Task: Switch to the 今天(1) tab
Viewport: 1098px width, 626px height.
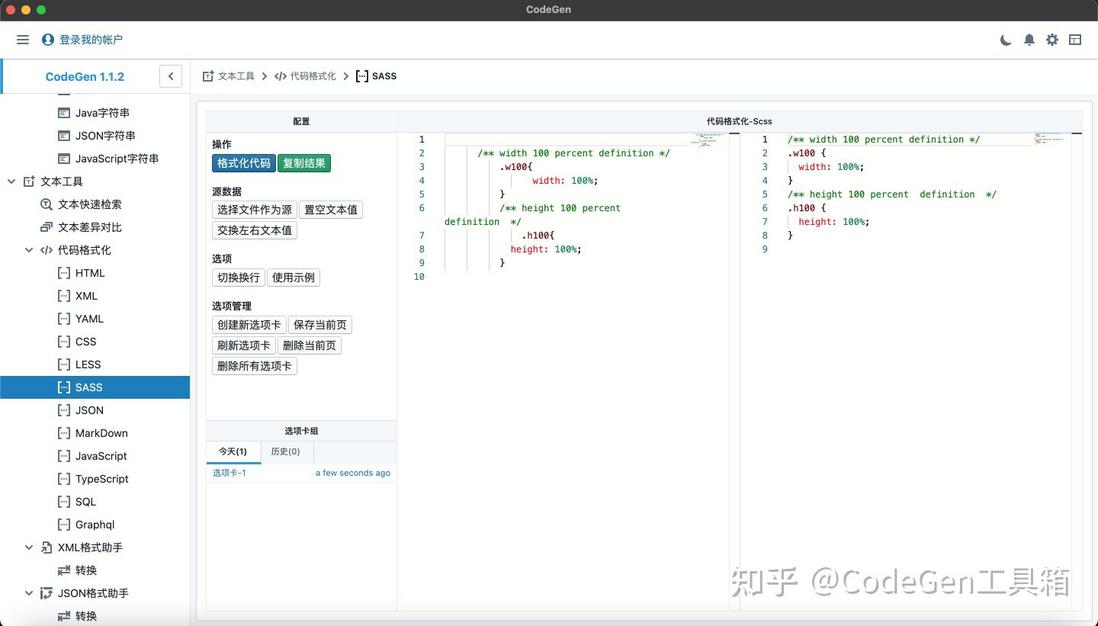Action: (x=233, y=452)
